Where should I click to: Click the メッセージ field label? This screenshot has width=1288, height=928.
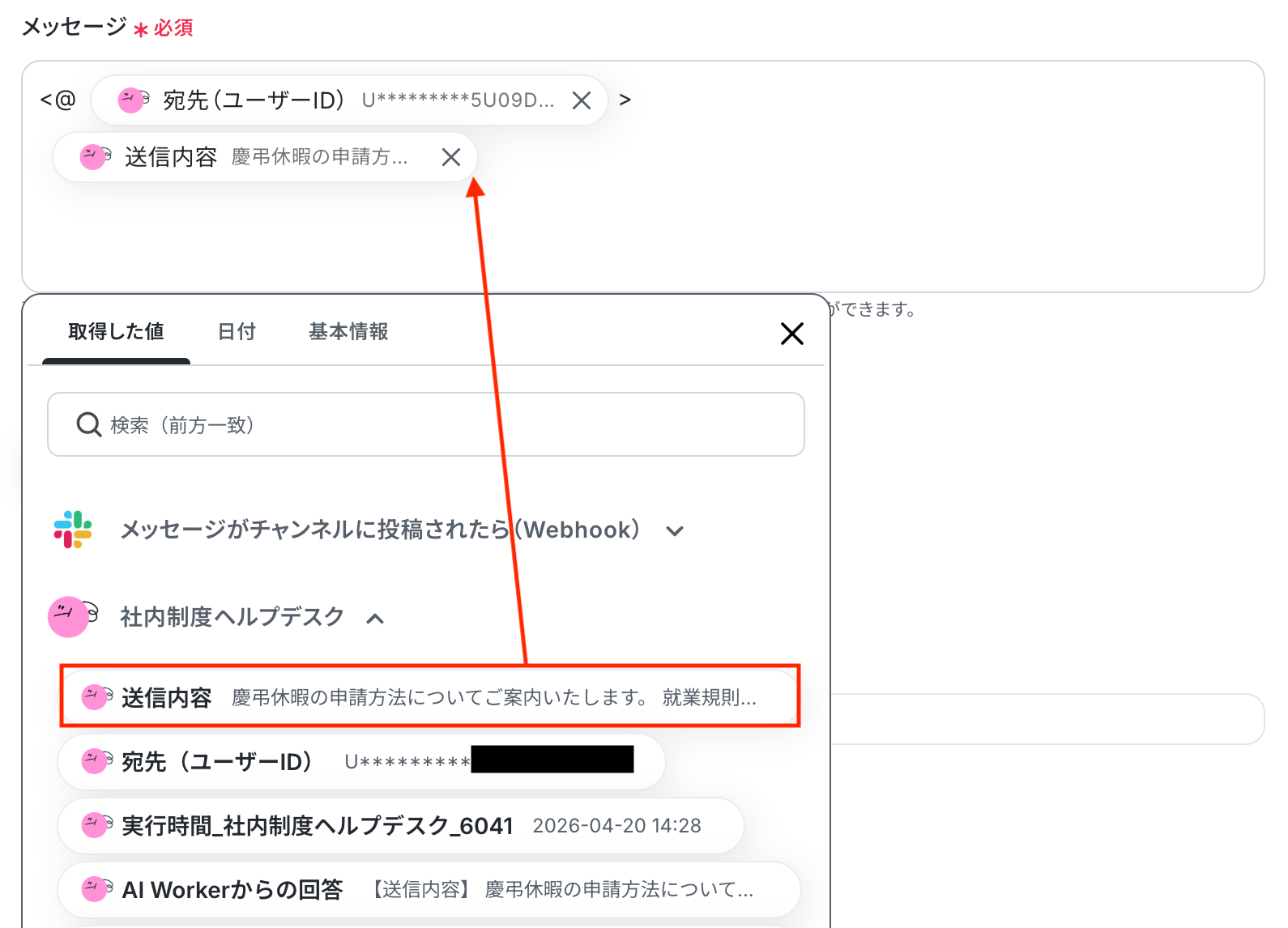74,27
